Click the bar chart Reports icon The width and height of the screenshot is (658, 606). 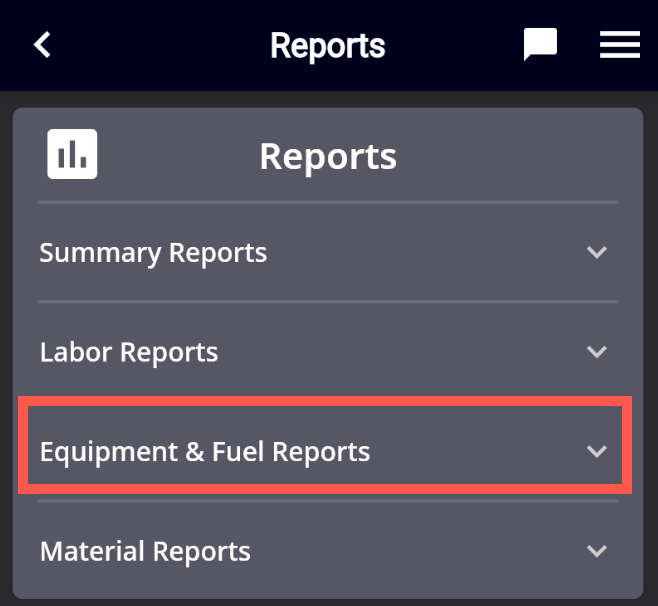72,155
